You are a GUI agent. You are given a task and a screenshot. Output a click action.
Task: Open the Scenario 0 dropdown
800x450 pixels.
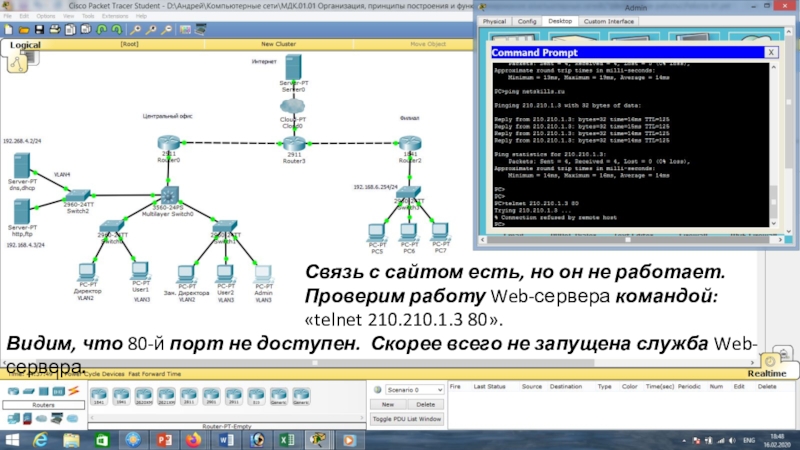[x=414, y=390]
